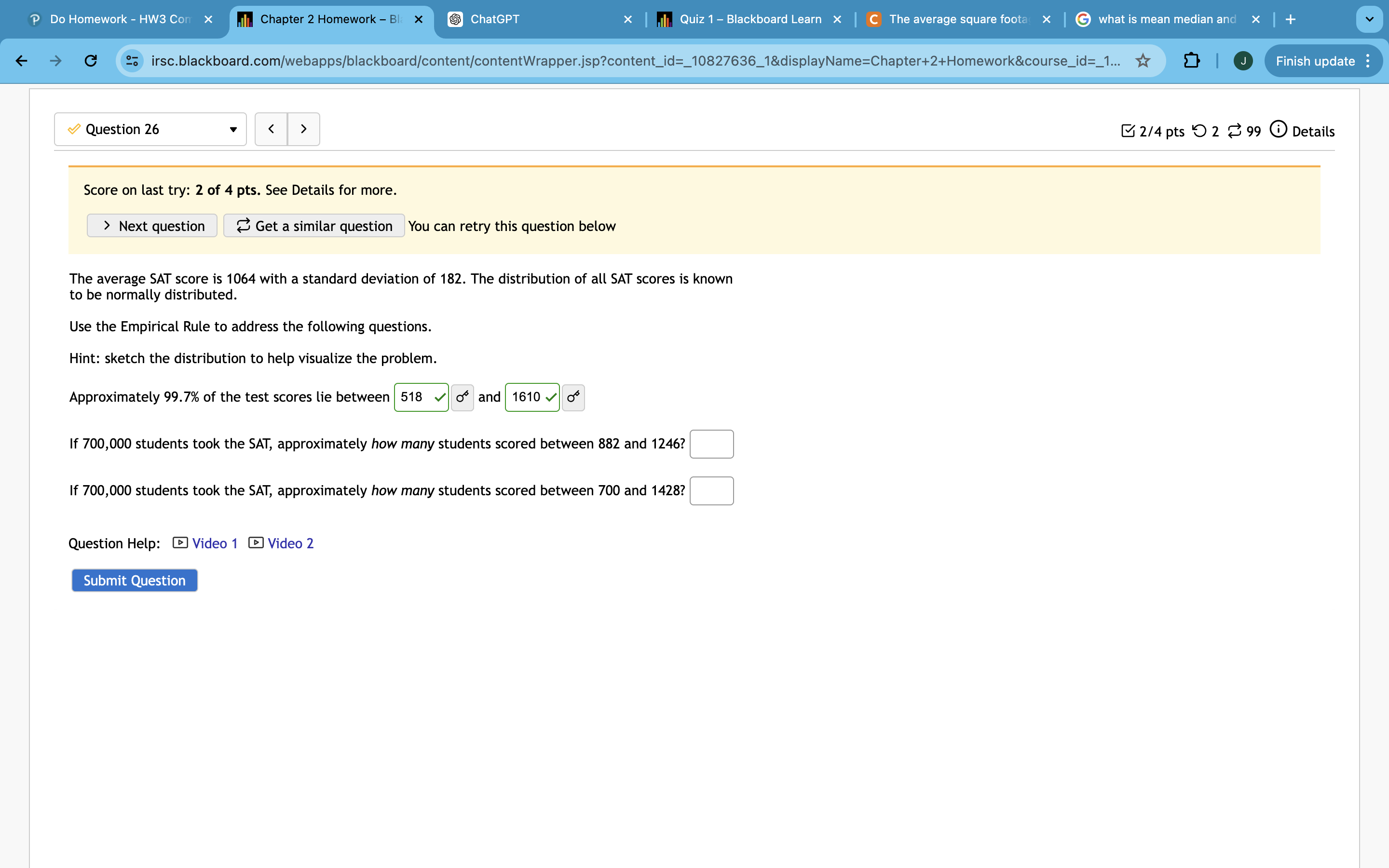Viewport: 1389px width, 868px height.
Task: Click the next question chevron arrow
Action: coord(304,129)
